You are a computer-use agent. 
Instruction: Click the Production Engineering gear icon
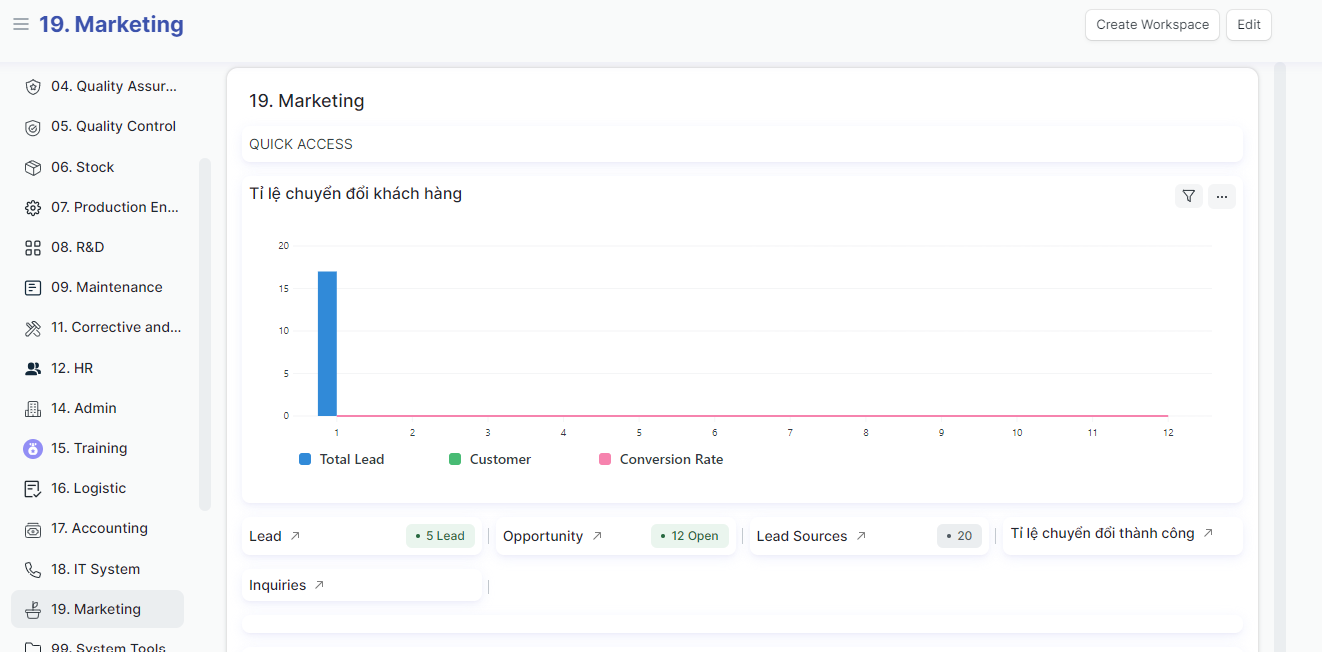coord(33,207)
